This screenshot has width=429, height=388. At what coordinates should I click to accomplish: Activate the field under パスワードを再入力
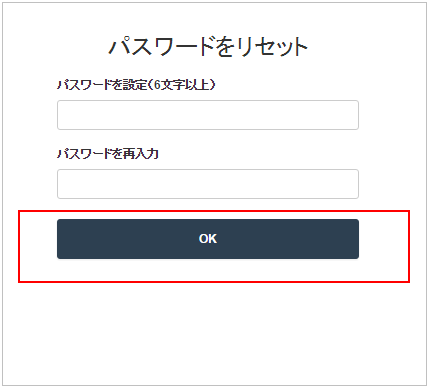[208, 184]
